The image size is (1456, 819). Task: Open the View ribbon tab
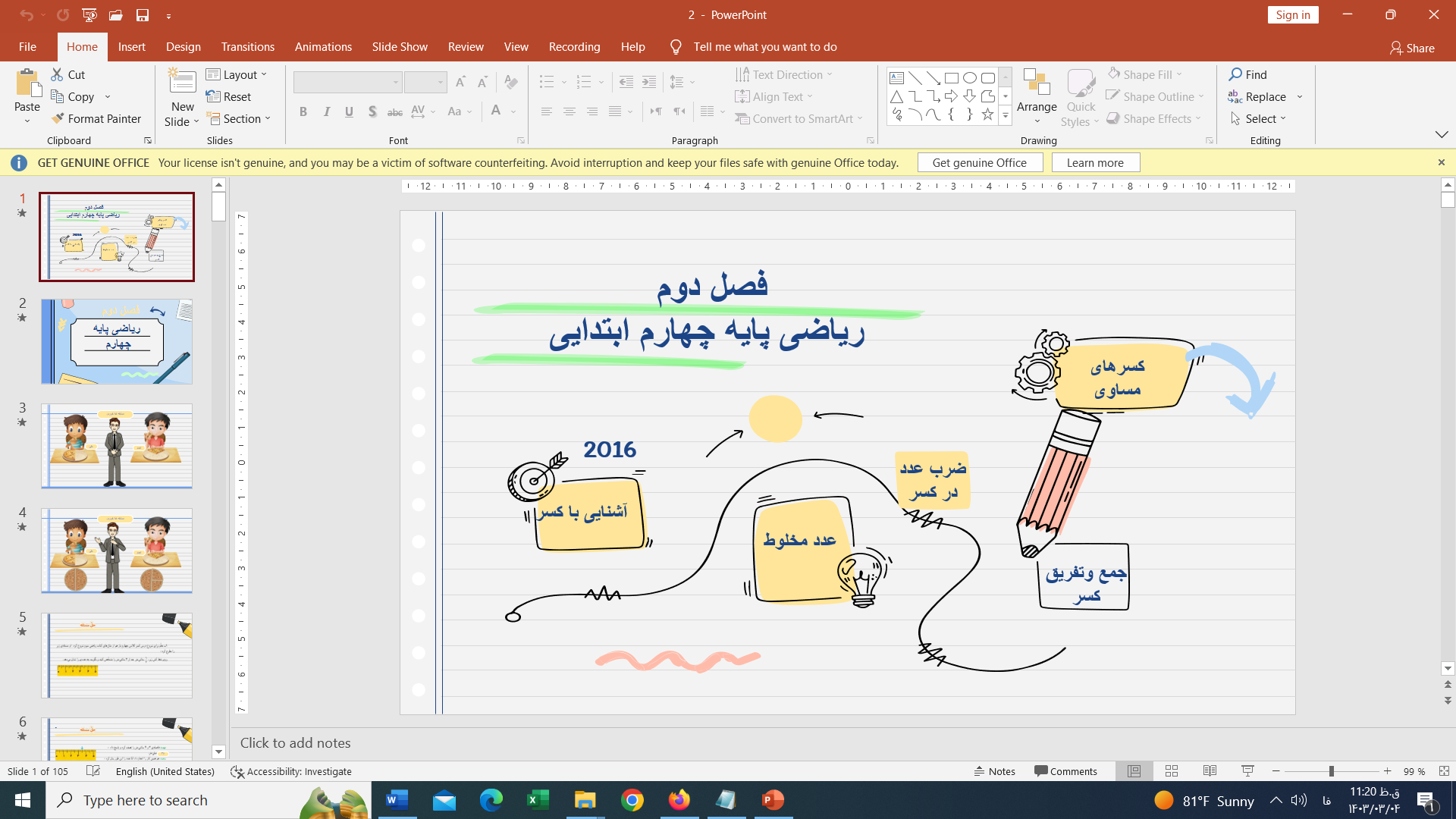pyautogui.click(x=516, y=46)
